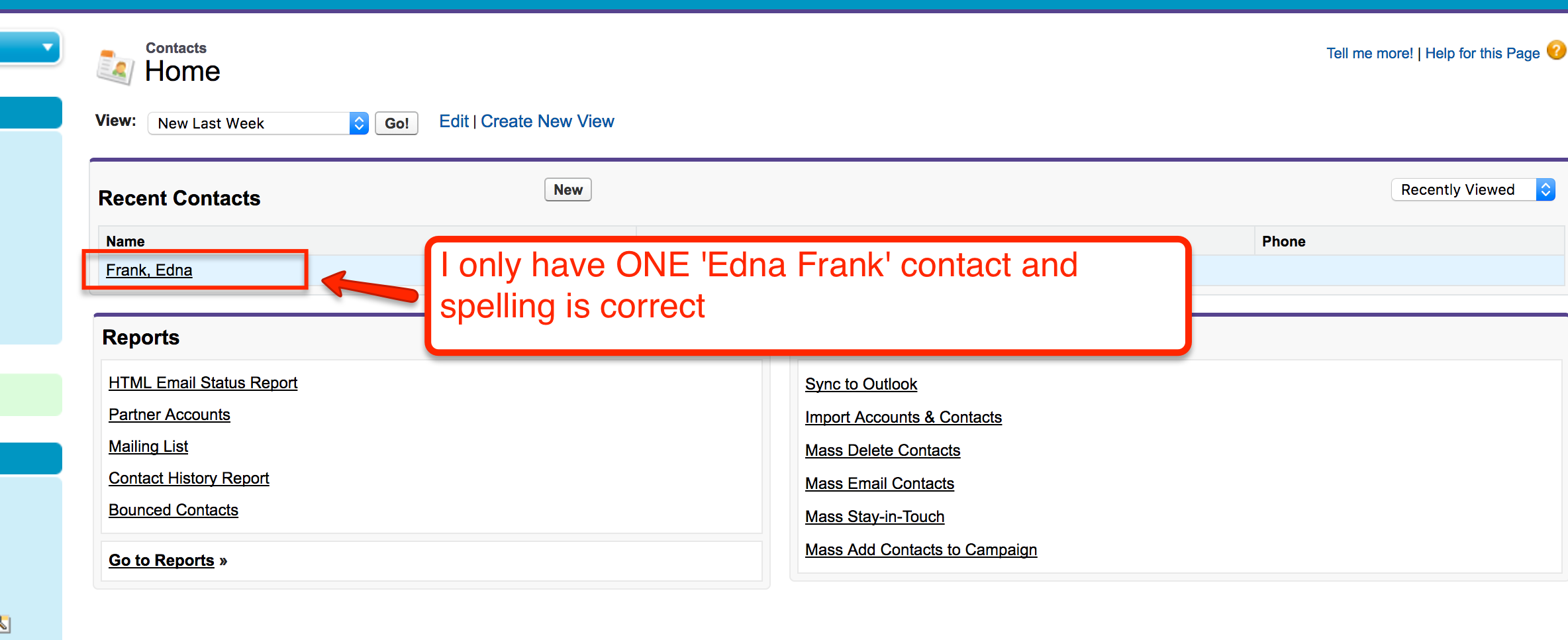Click the orange help question mark icon
1568x640 pixels.
tap(1556, 50)
